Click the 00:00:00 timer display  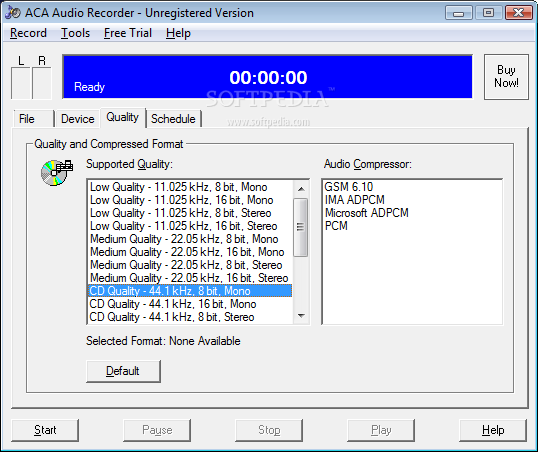[268, 78]
